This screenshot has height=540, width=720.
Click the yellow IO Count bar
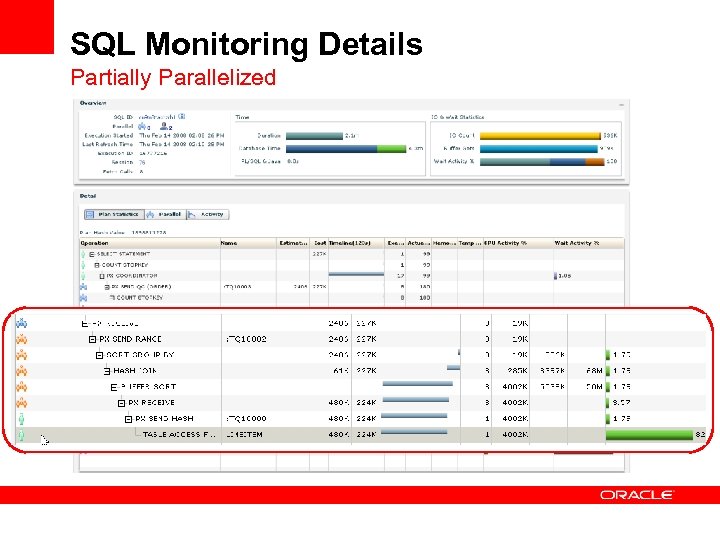coord(540,135)
